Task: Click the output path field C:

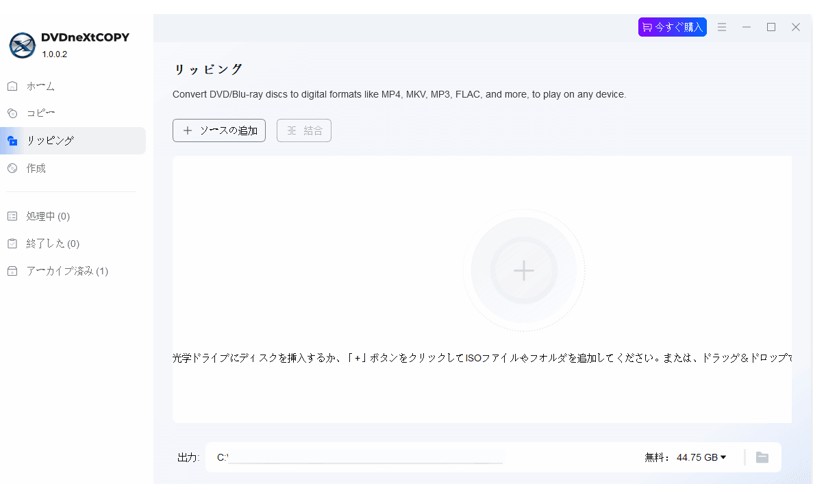Action: click(x=361, y=457)
